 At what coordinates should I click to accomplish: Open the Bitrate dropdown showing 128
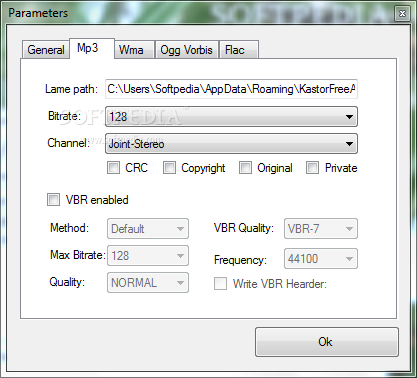click(231, 117)
